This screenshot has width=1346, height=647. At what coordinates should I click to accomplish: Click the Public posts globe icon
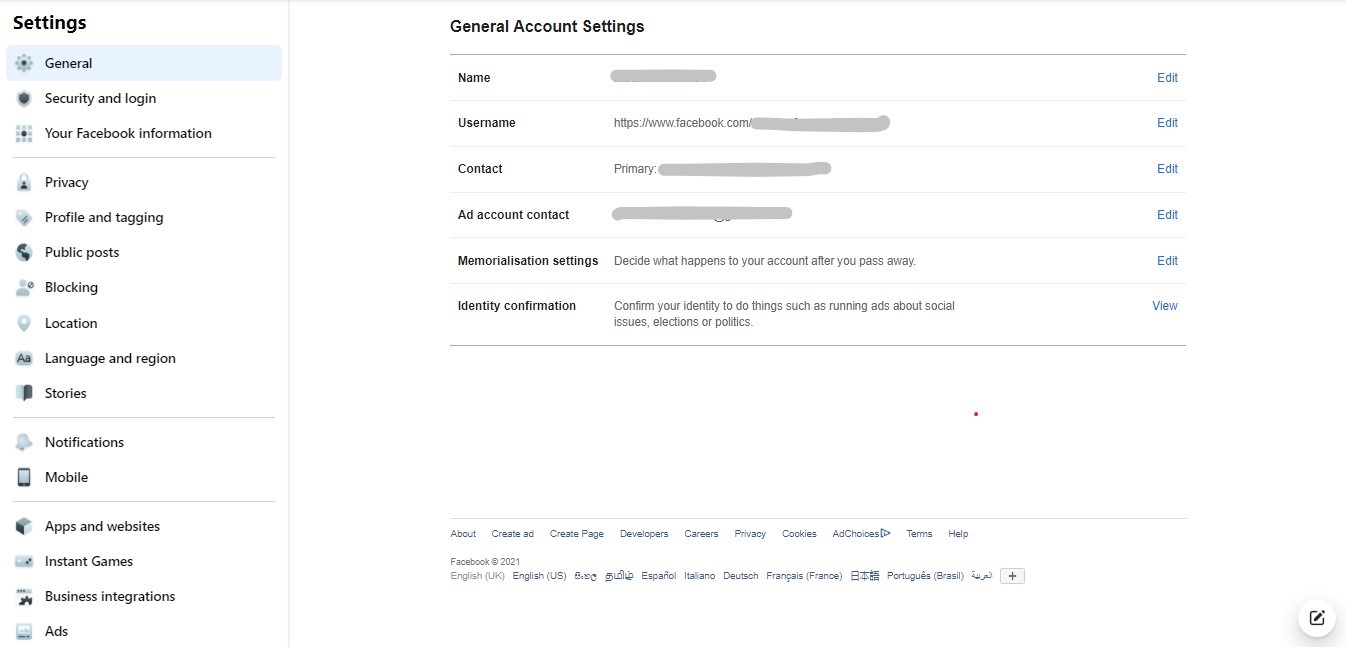(x=25, y=252)
